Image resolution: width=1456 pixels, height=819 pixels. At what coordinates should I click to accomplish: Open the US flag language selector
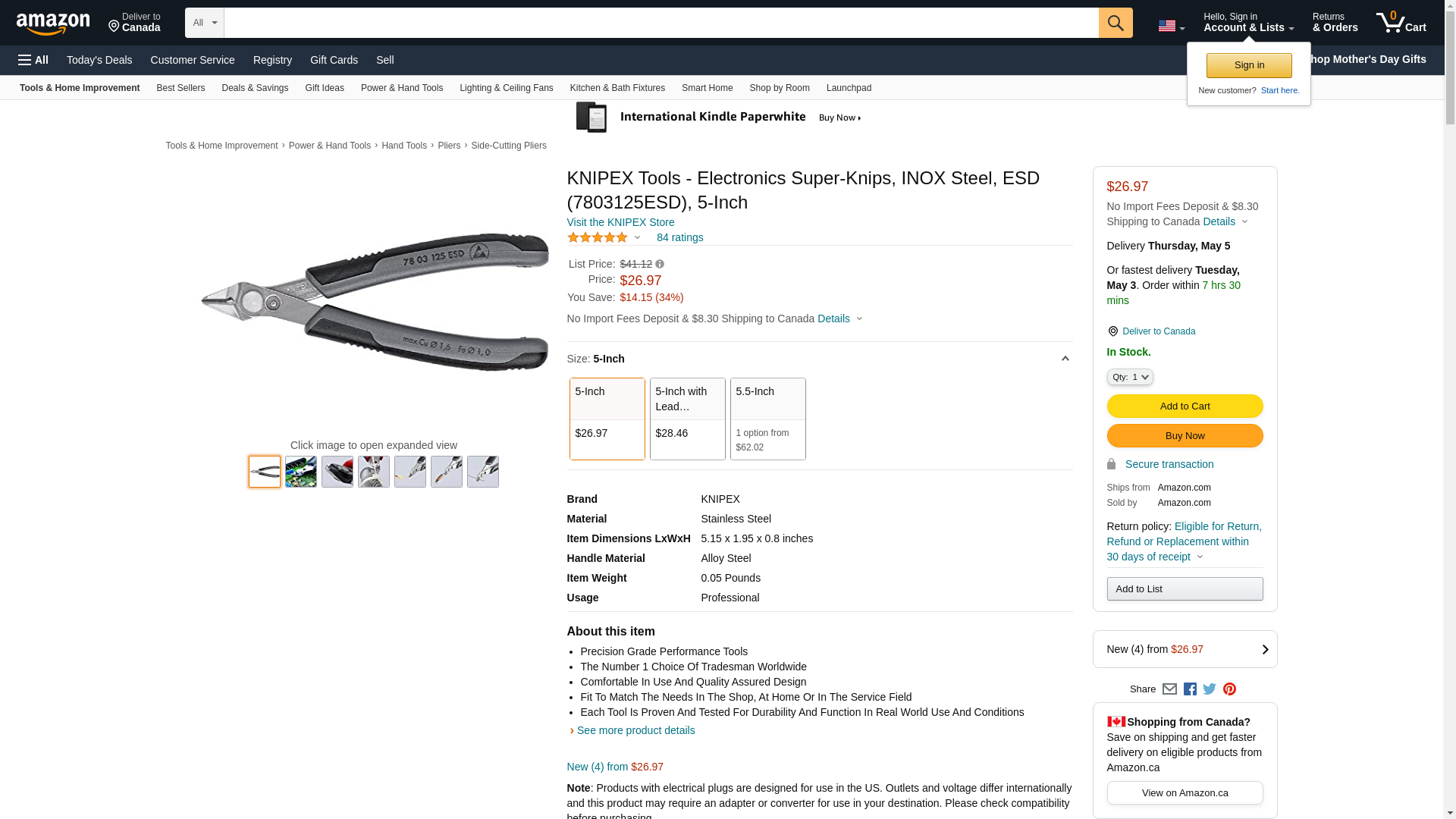(x=1171, y=26)
